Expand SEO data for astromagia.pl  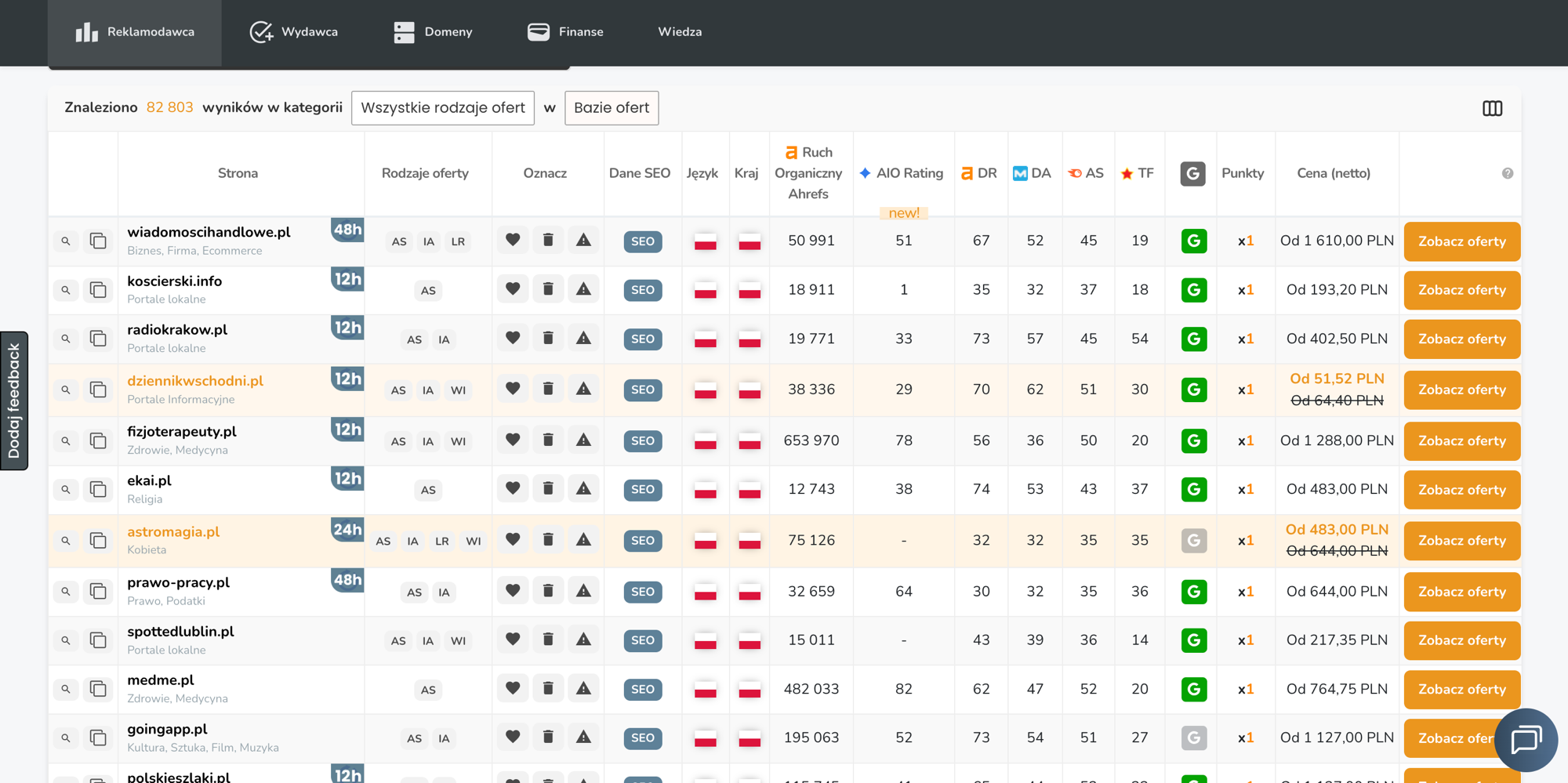(x=643, y=540)
